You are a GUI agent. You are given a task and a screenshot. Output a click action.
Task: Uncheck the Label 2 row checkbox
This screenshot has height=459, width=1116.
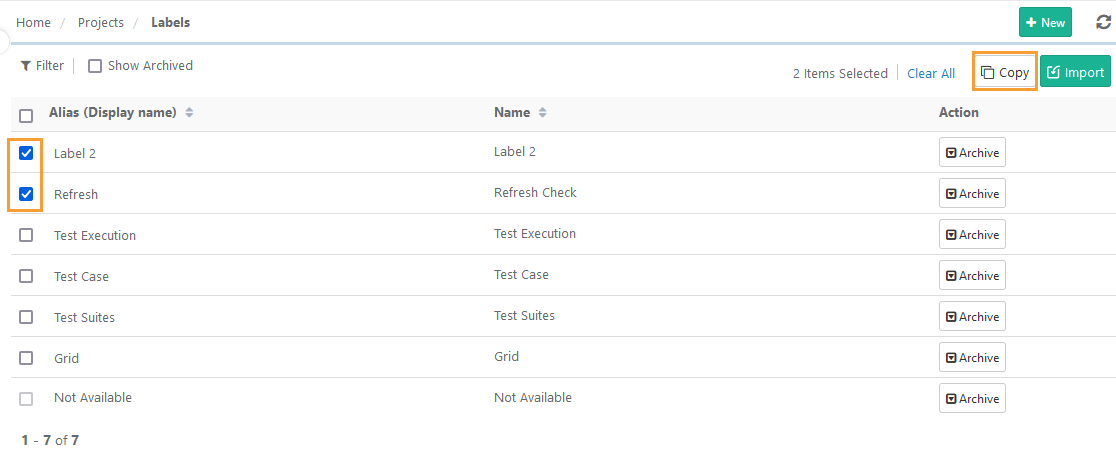[26, 153]
